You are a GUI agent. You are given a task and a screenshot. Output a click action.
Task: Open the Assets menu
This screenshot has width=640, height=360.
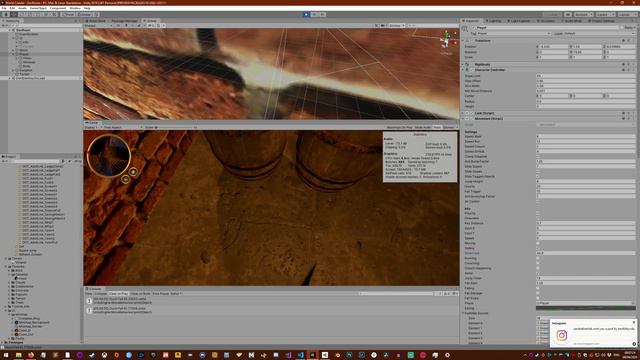click(x=22, y=8)
